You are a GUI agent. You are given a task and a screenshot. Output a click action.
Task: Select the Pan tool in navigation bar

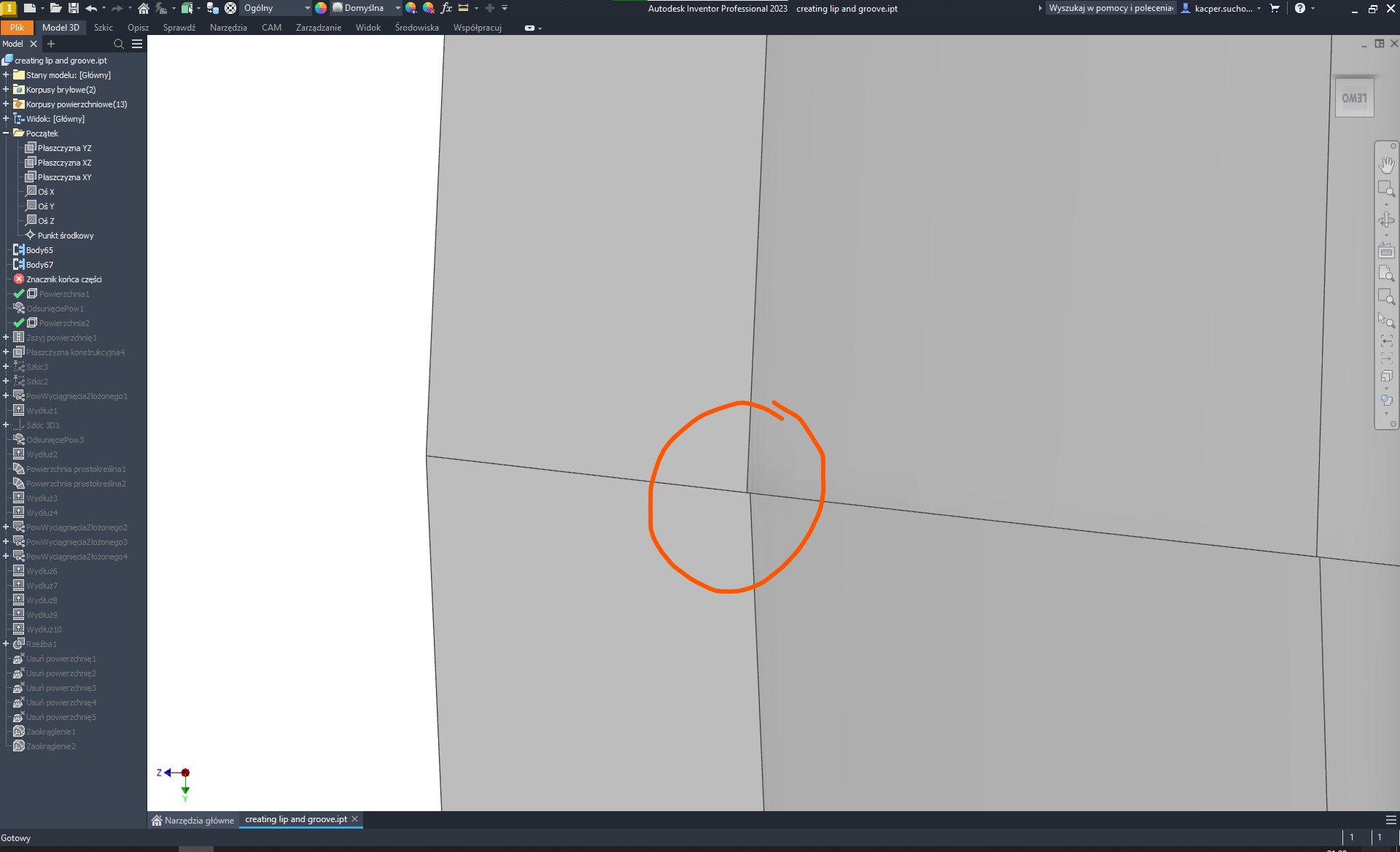point(1388,166)
